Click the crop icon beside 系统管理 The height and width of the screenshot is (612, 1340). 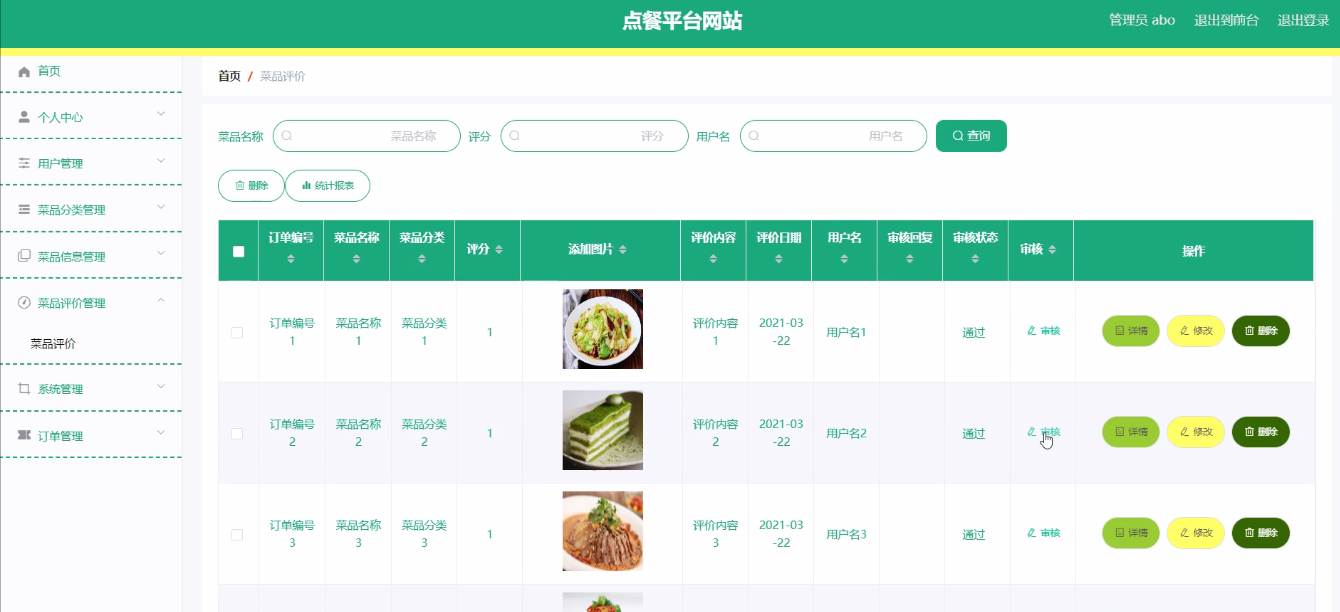click(24, 389)
